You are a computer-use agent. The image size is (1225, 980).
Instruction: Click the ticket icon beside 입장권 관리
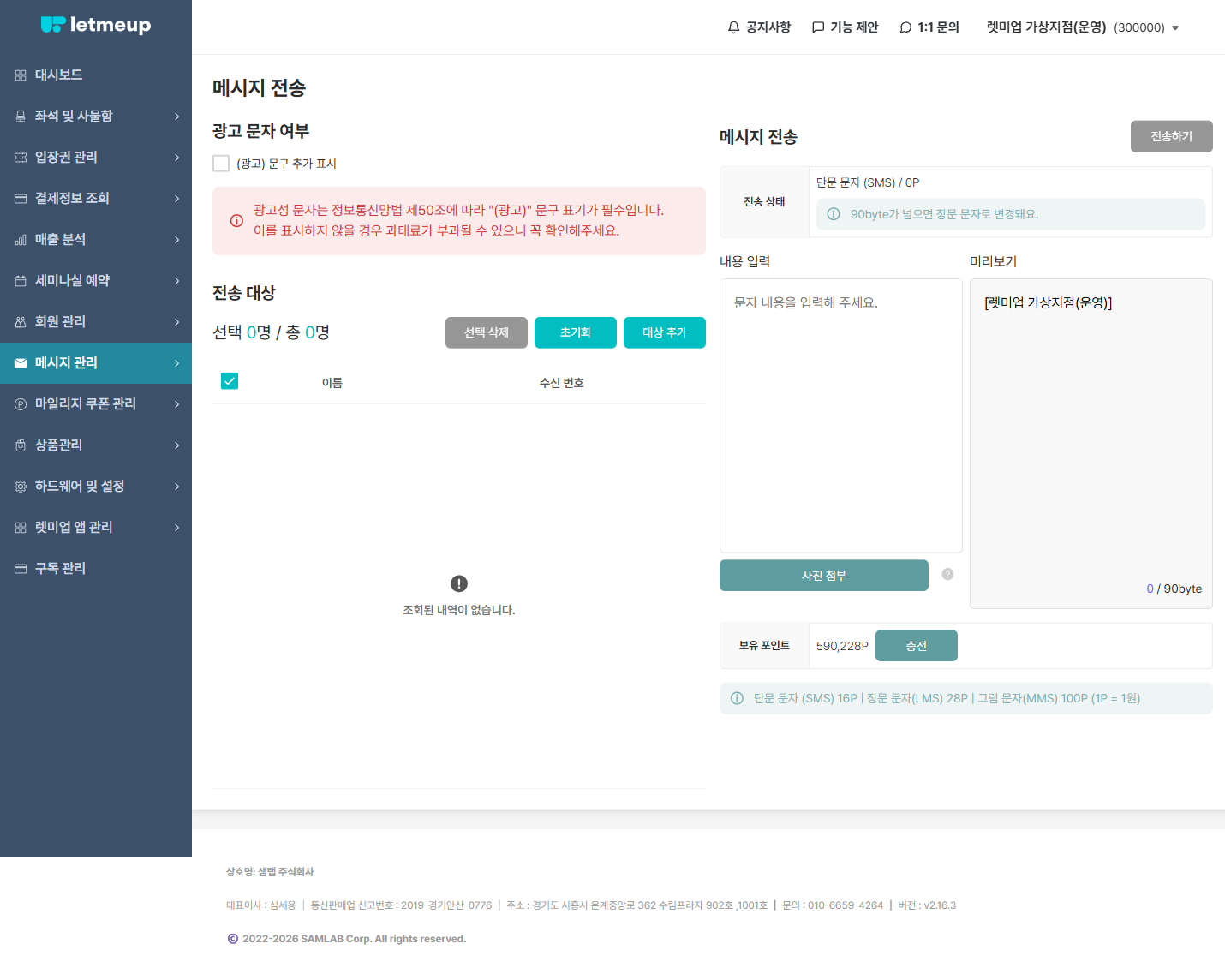click(21, 158)
